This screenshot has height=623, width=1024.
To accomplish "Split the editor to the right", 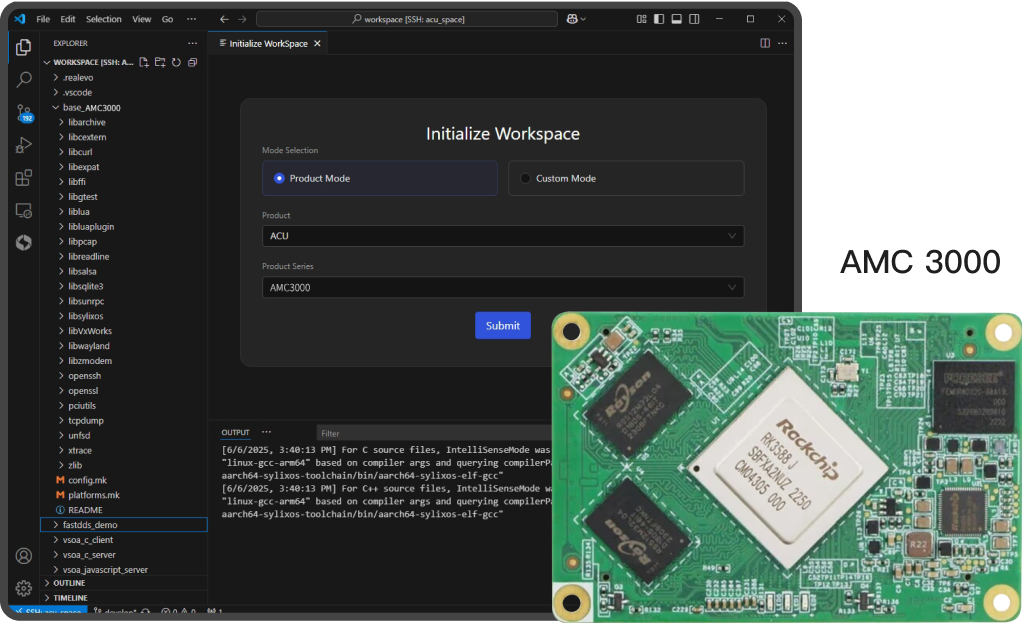I will (x=765, y=43).
